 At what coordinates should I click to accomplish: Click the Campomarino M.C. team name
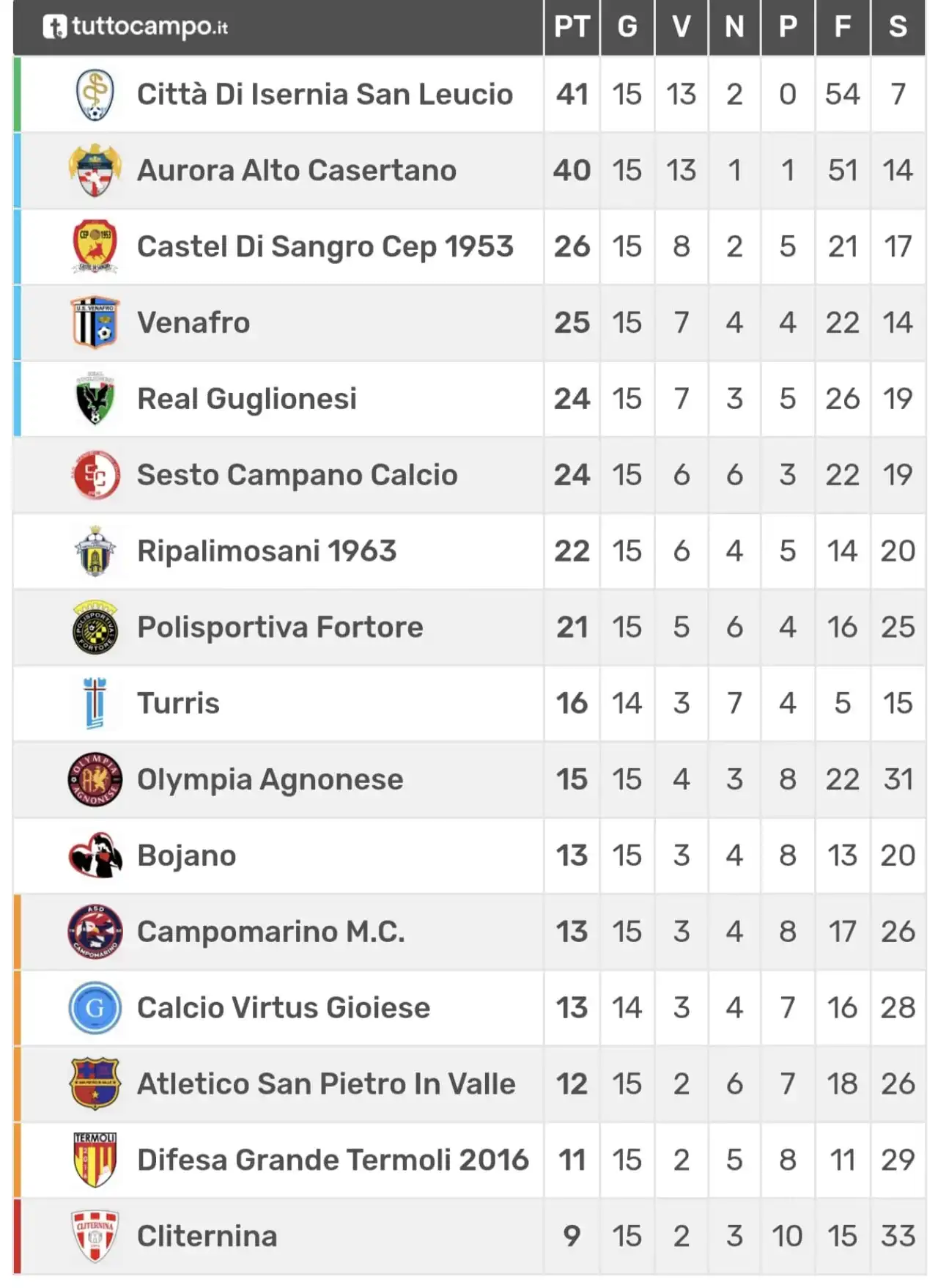click(x=270, y=932)
